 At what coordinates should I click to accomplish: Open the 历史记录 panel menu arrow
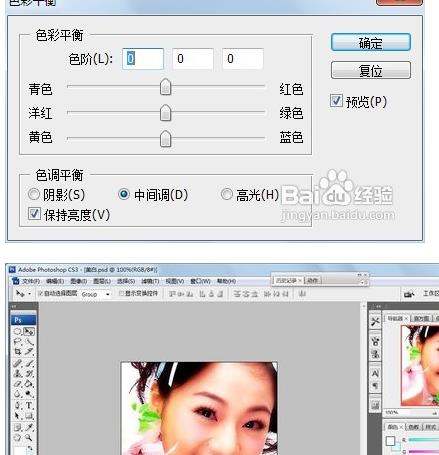(363, 283)
